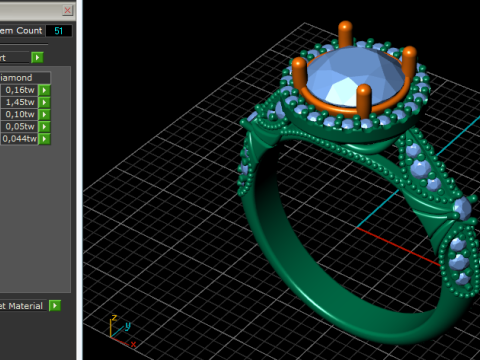Click the Gem Count label
This screenshot has height=360, width=480.
point(21,31)
